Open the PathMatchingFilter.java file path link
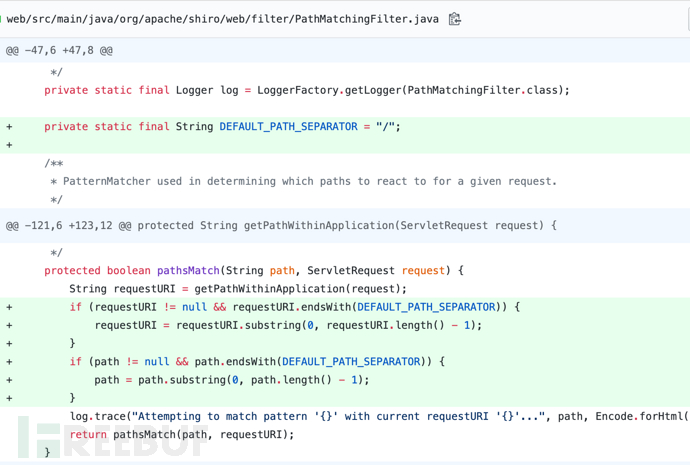Viewport: 690px width, 465px height. click(x=222, y=18)
